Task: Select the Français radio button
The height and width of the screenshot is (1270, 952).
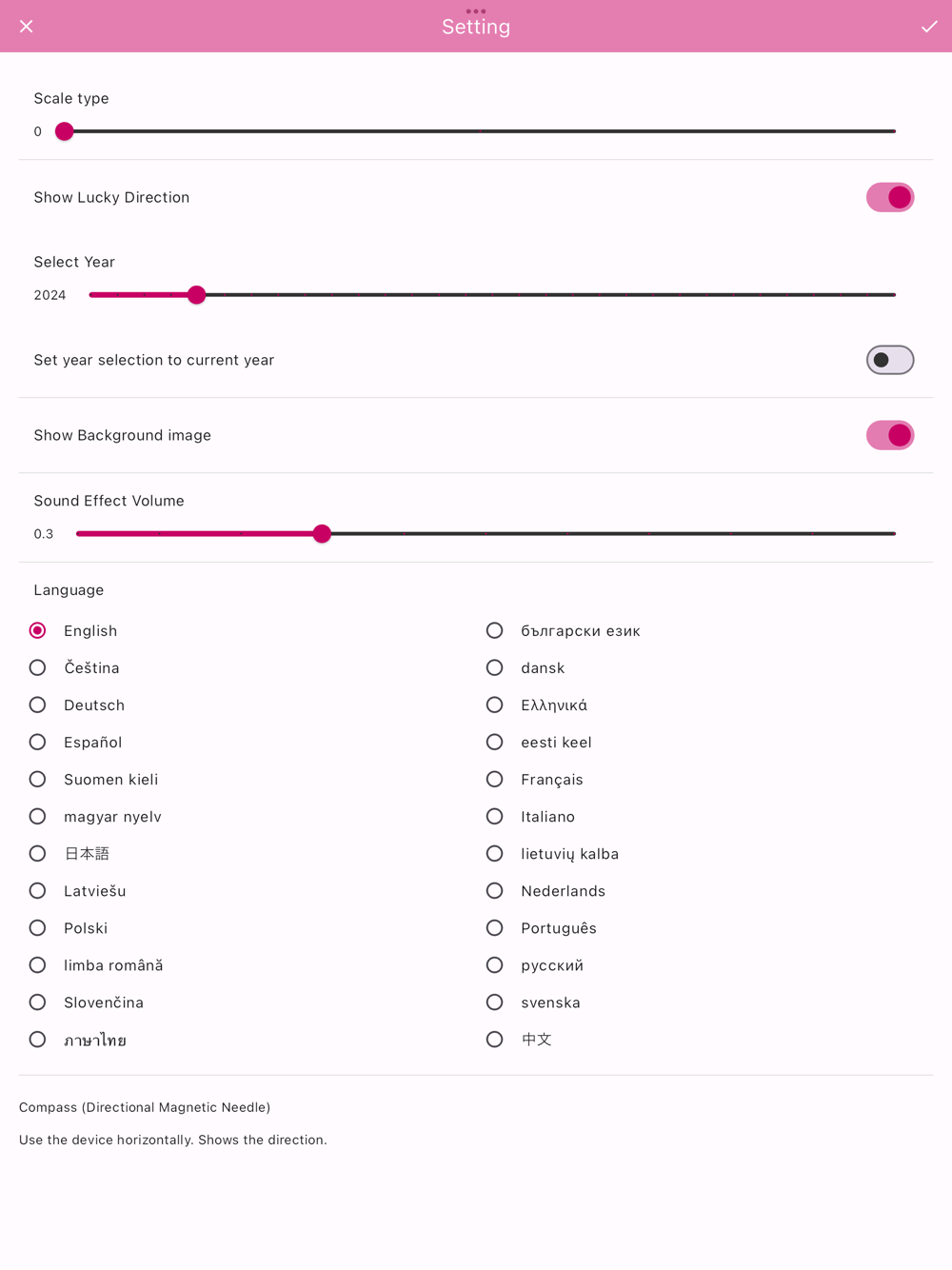Action: coord(494,779)
